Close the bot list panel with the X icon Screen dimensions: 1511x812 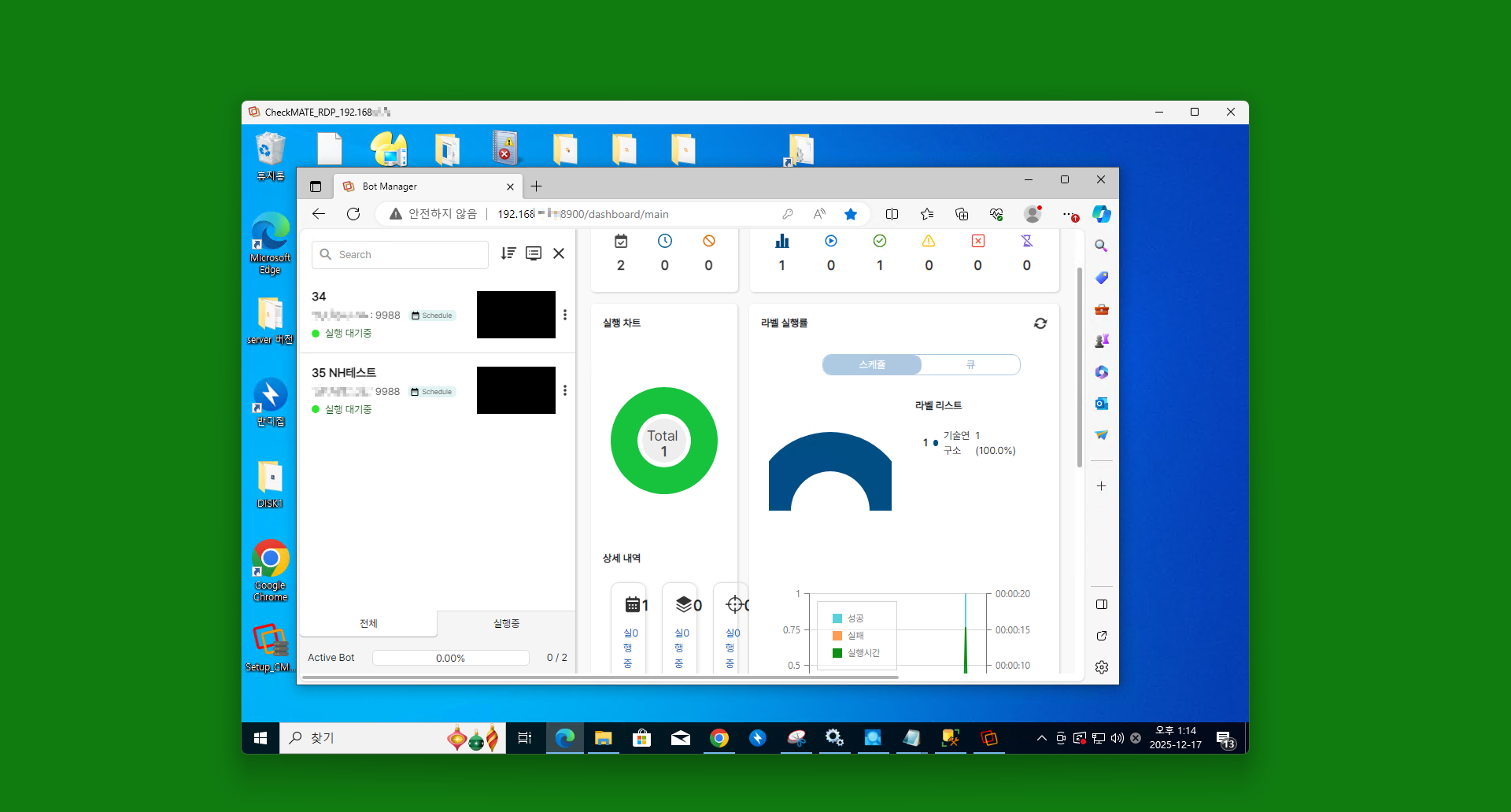click(559, 253)
